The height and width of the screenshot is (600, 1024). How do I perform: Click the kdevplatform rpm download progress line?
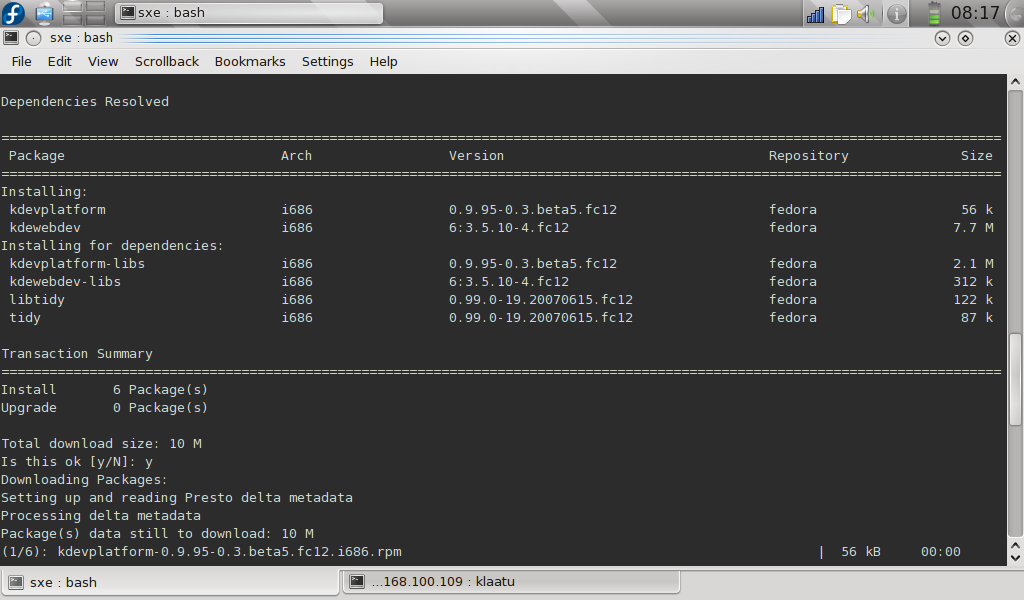(x=481, y=552)
